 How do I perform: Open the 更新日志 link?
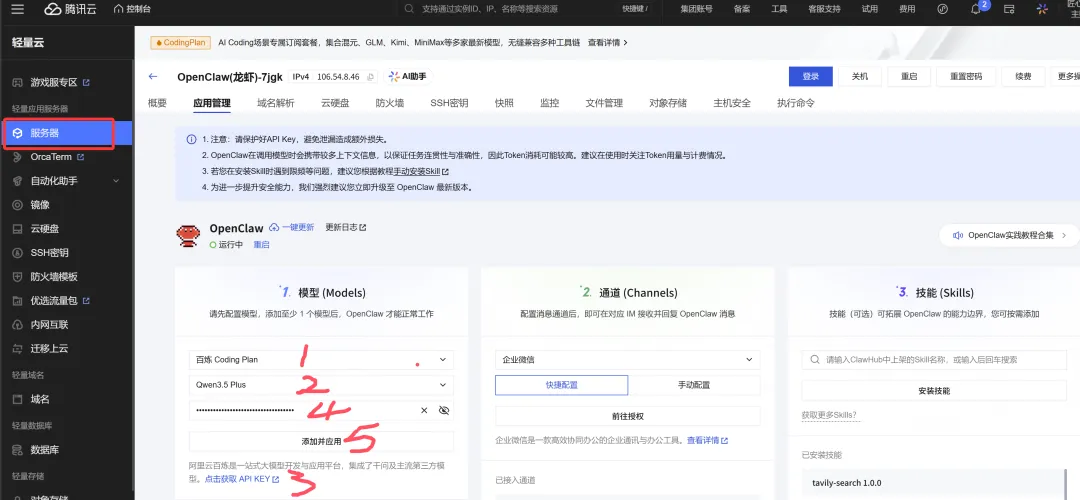[x=346, y=227]
